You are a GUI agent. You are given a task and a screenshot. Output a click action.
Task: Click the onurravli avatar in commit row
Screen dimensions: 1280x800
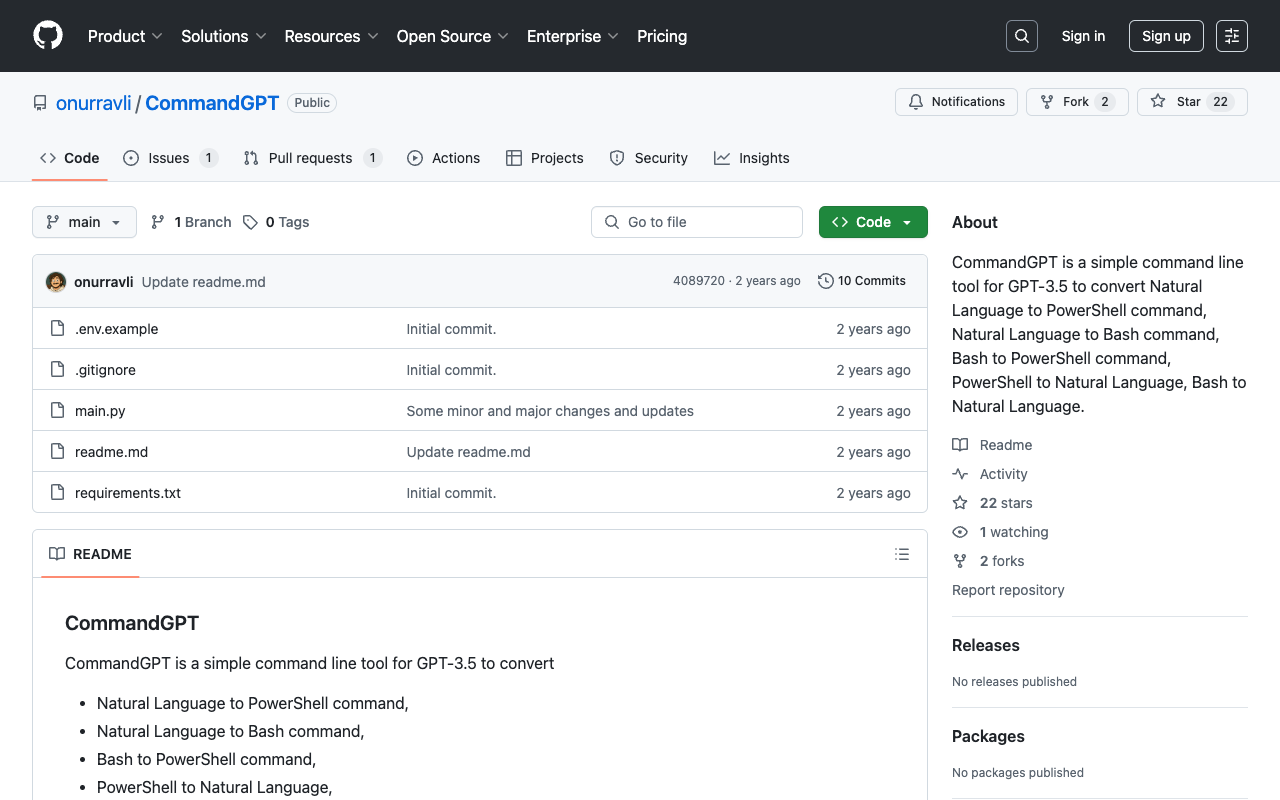tap(56, 282)
